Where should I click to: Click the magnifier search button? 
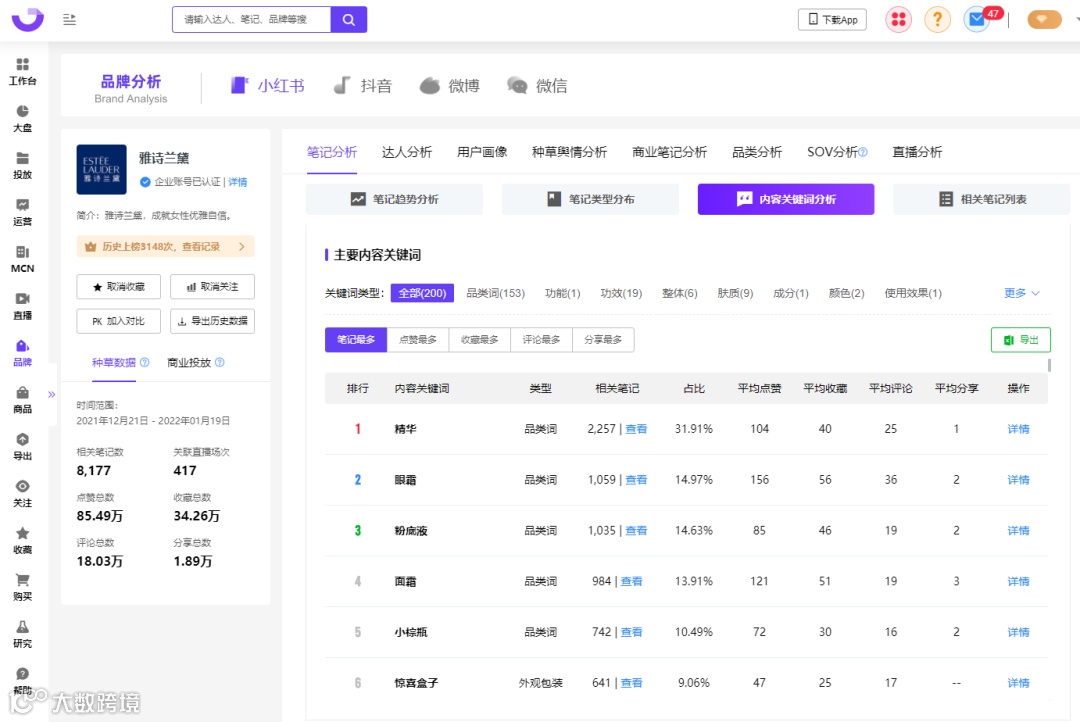349,19
